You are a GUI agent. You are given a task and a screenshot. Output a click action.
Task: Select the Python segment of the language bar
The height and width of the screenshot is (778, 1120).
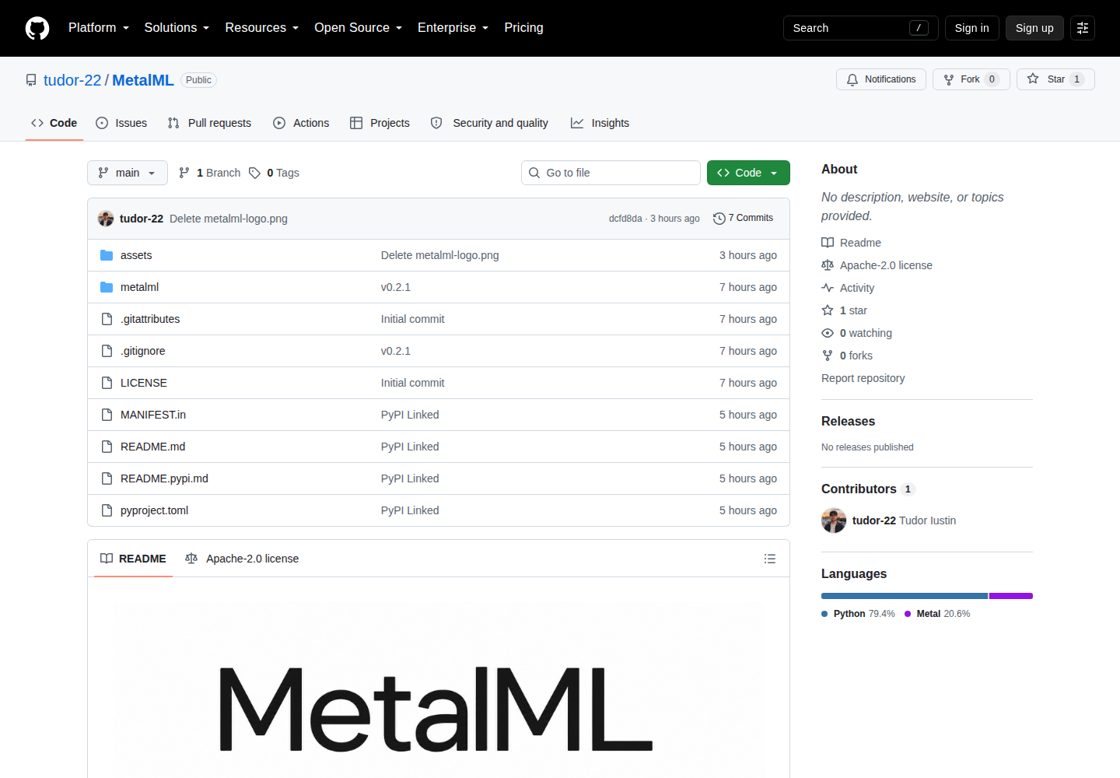point(904,596)
